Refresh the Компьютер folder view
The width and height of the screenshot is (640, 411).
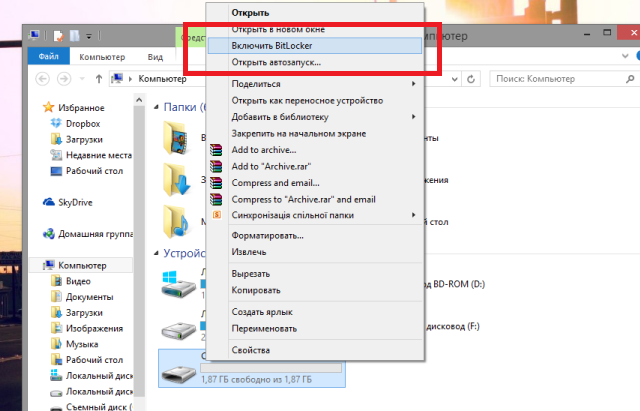click(x=471, y=79)
